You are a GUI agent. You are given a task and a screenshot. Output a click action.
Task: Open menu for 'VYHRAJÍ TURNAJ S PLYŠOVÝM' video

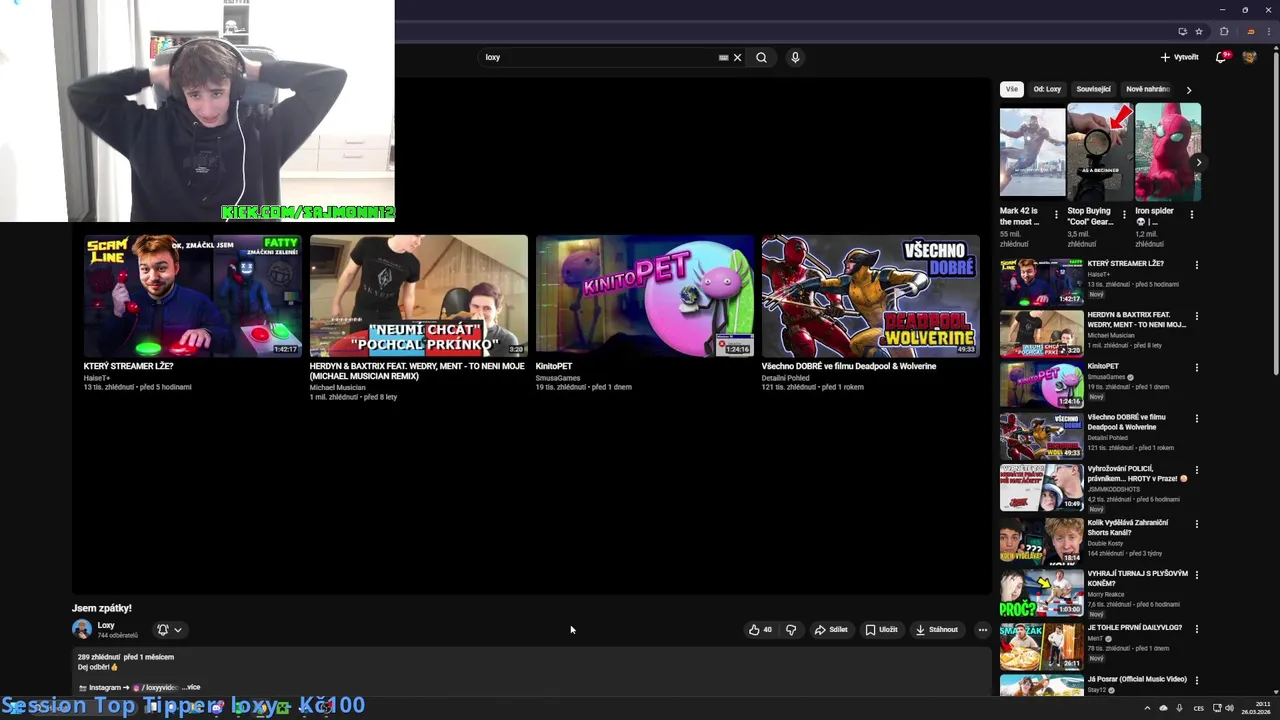coord(1197,575)
